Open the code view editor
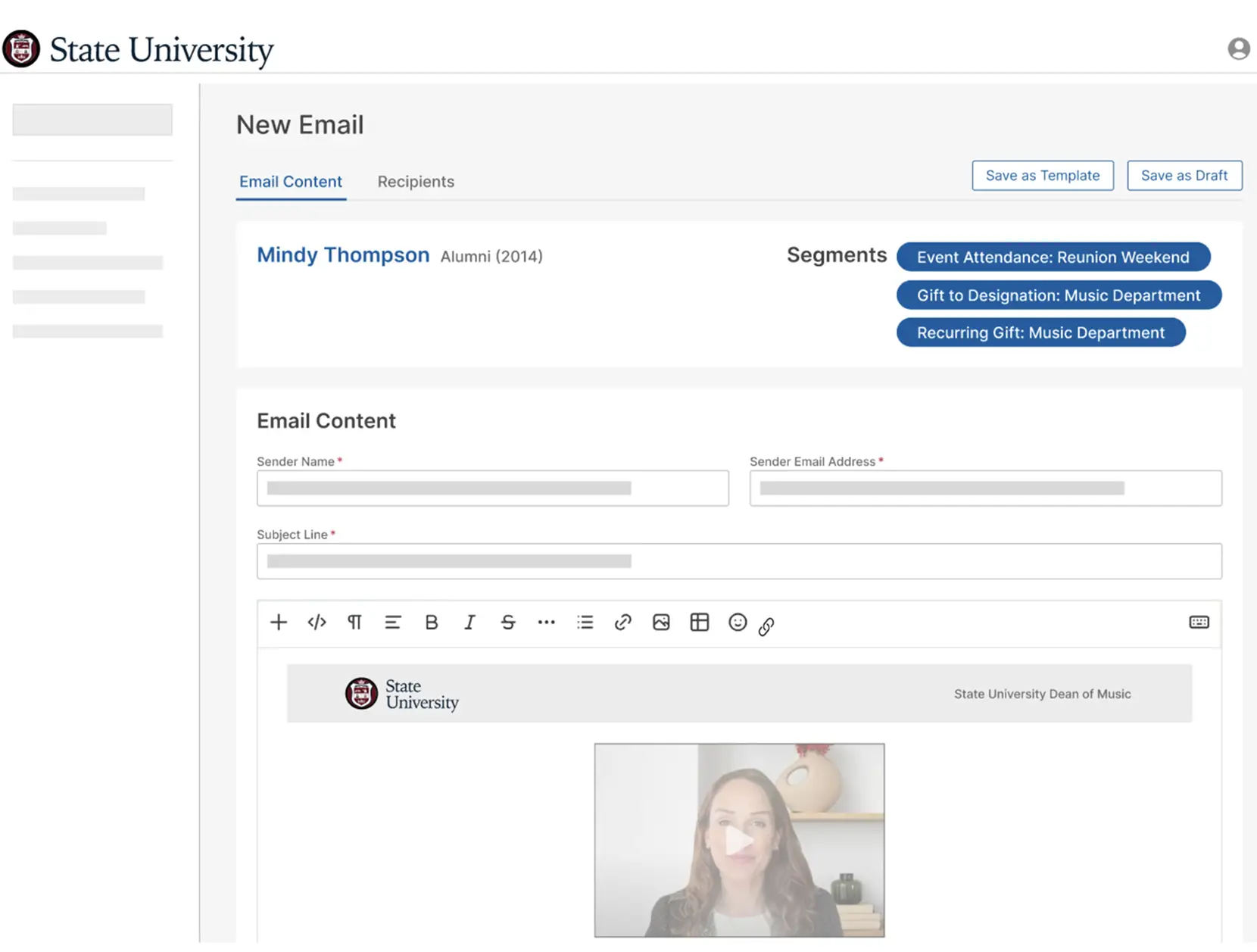The width and height of the screenshot is (1257, 952). pyautogui.click(x=317, y=623)
